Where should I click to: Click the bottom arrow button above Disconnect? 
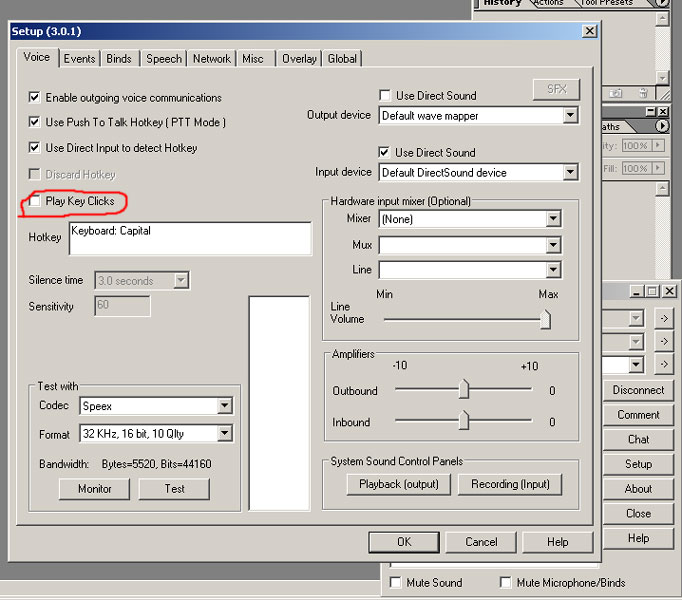[x=664, y=365]
